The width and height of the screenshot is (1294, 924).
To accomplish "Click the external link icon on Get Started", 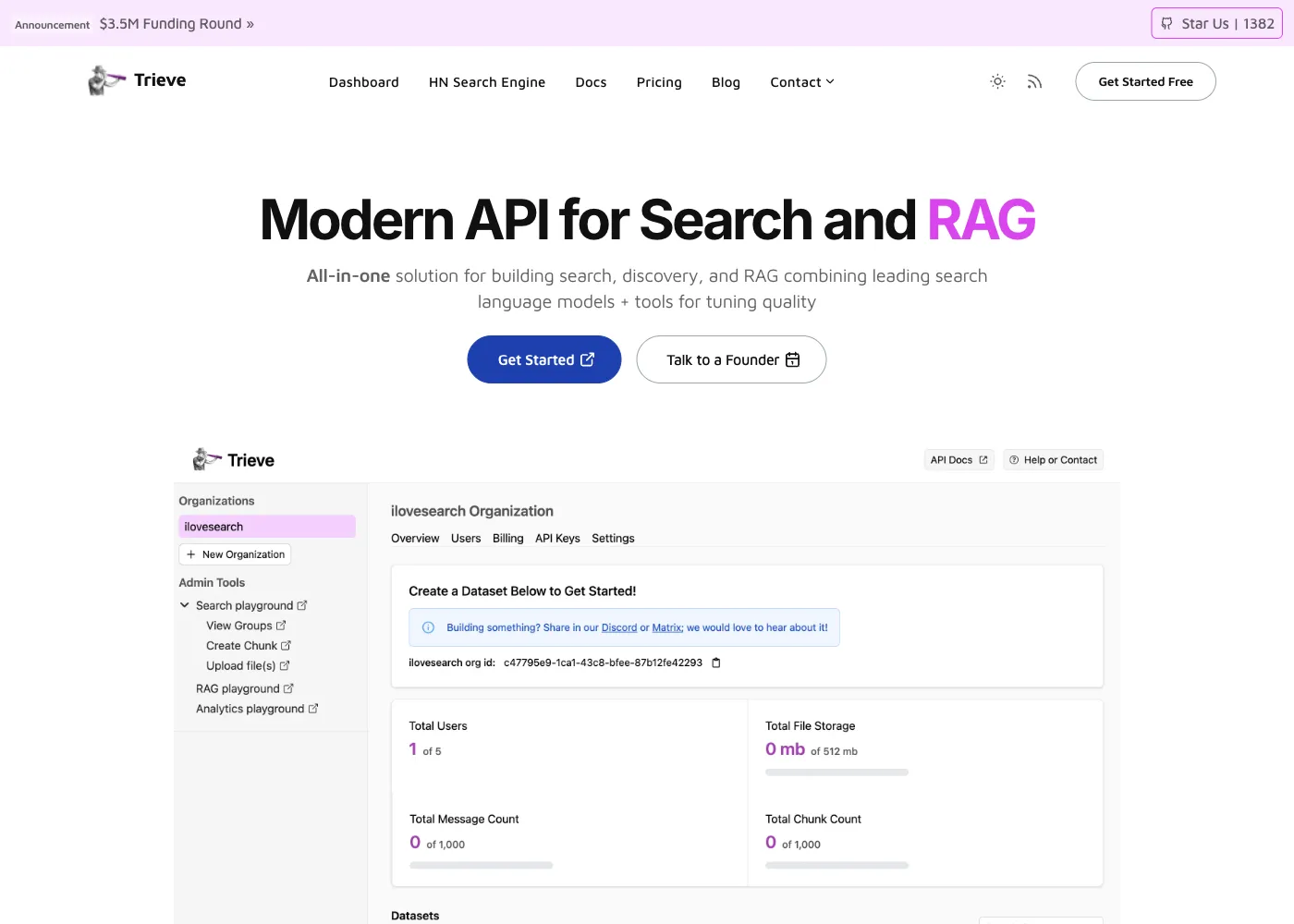I will [587, 359].
